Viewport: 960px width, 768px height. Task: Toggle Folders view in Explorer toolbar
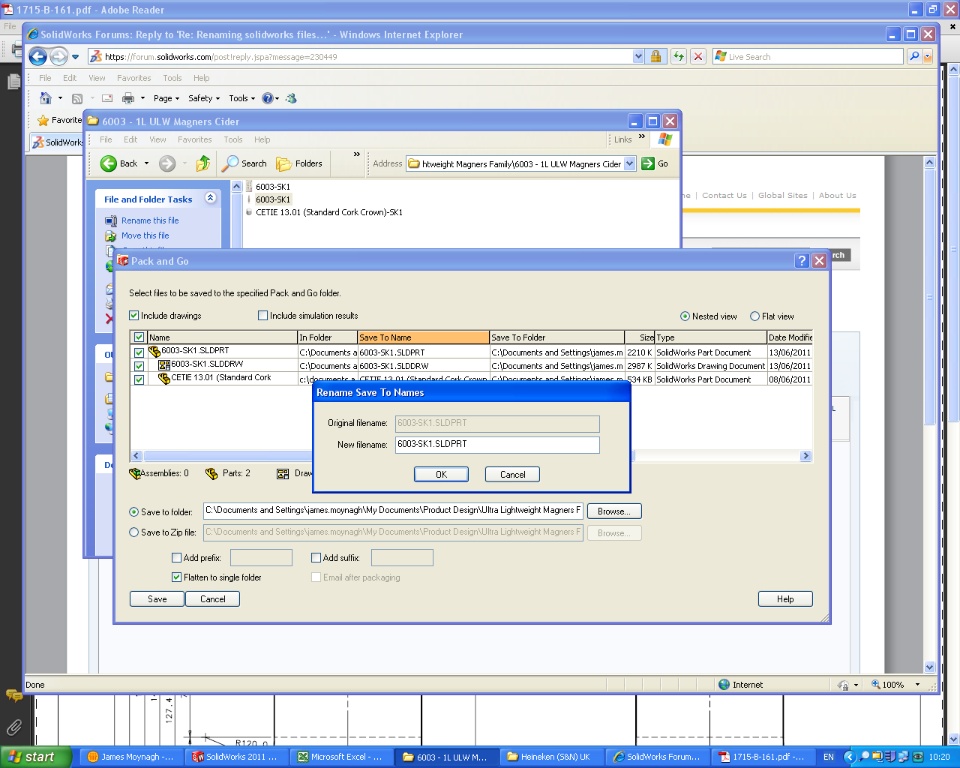click(x=299, y=164)
